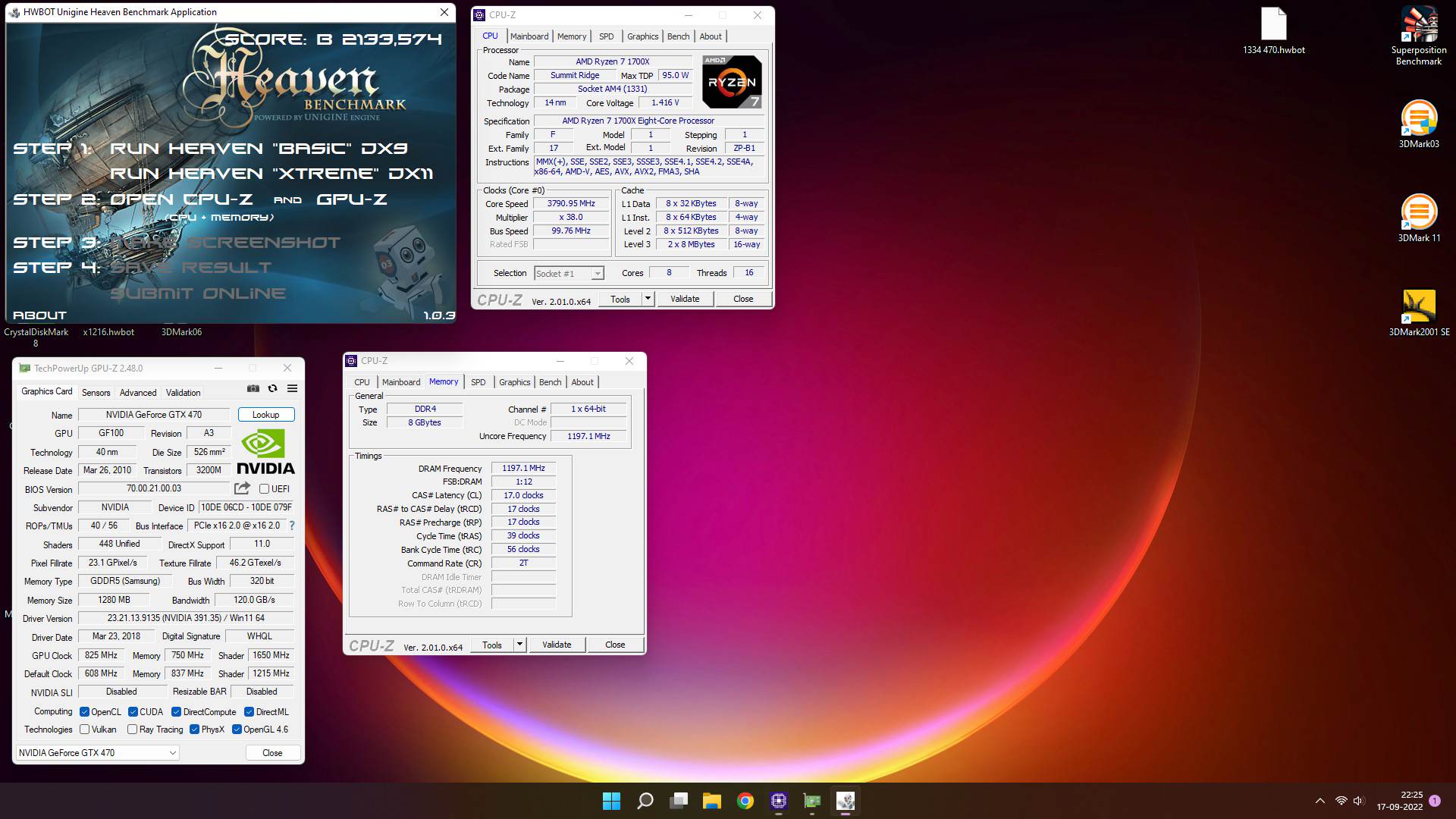The height and width of the screenshot is (819, 1456).
Task: Select the 3DMark06 desktop item
Action: pyautogui.click(x=181, y=332)
